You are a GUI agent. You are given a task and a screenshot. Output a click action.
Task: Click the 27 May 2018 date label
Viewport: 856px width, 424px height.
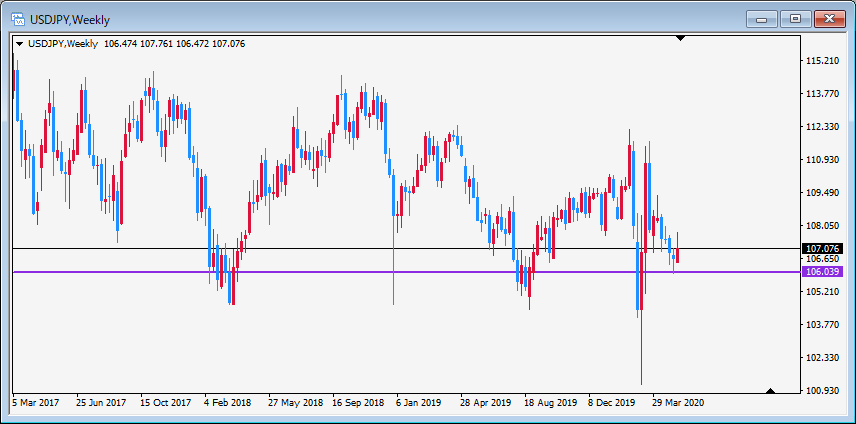(x=295, y=403)
